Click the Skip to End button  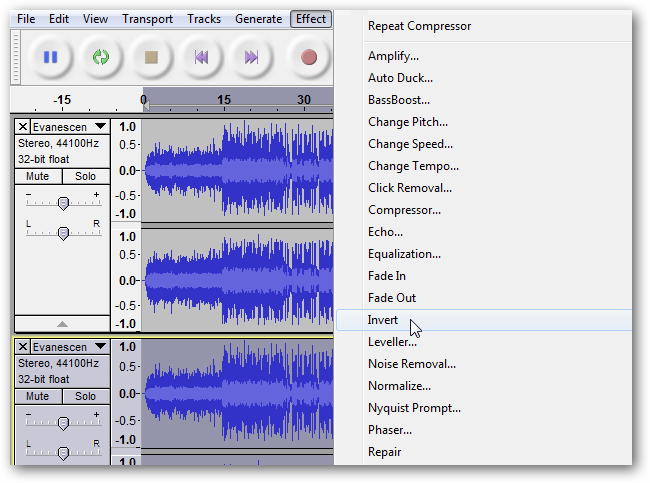click(x=251, y=57)
